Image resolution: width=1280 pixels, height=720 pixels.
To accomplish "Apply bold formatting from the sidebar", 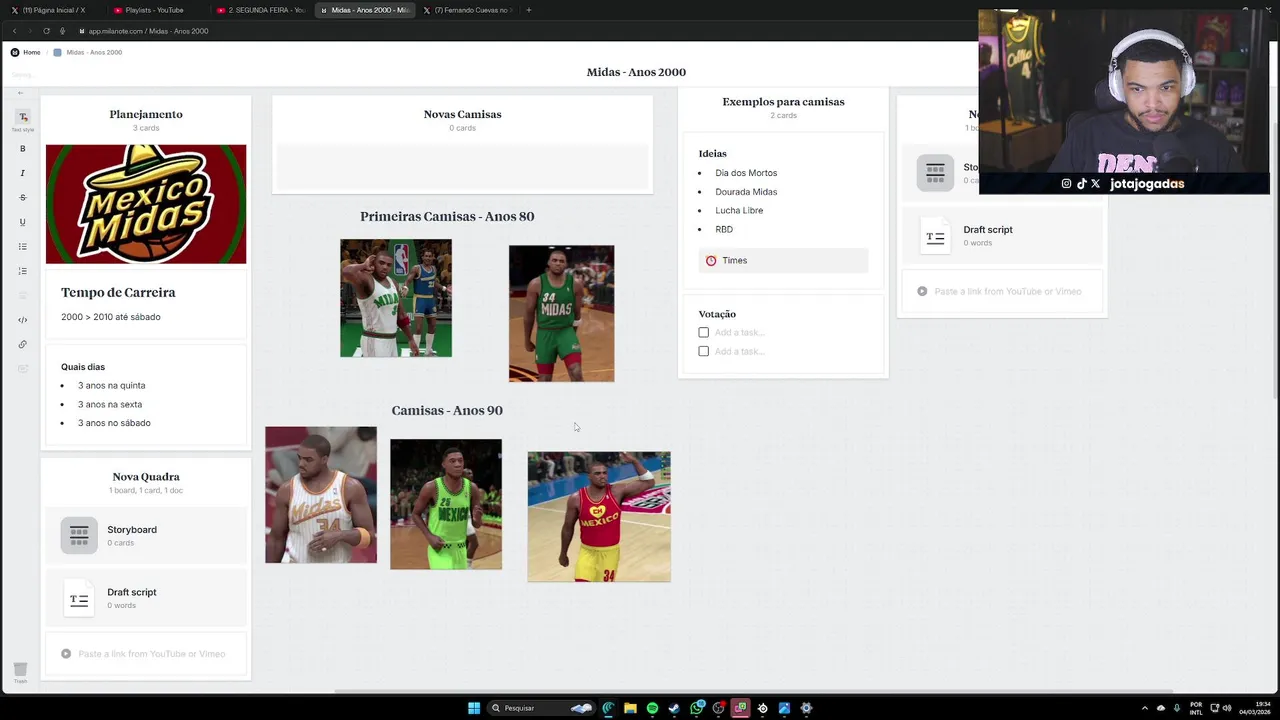I will pyautogui.click(x=23, y=149).
